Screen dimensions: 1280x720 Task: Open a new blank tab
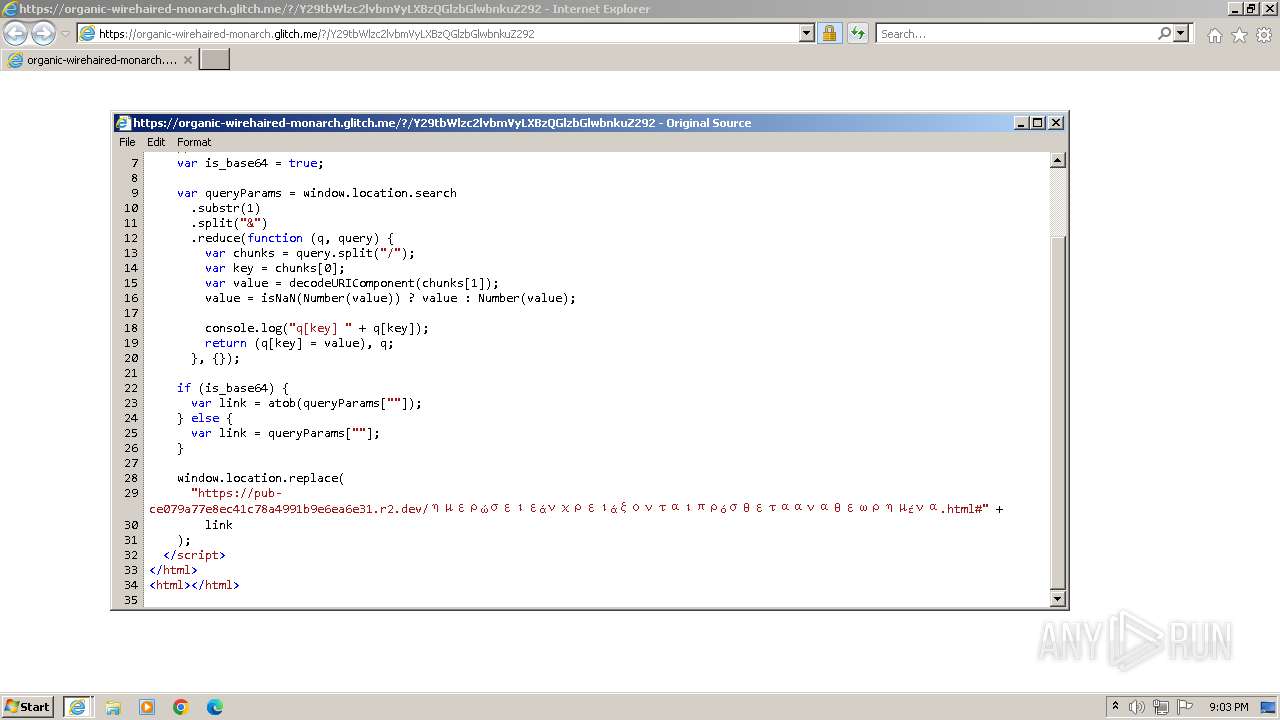tap(215, 60)
